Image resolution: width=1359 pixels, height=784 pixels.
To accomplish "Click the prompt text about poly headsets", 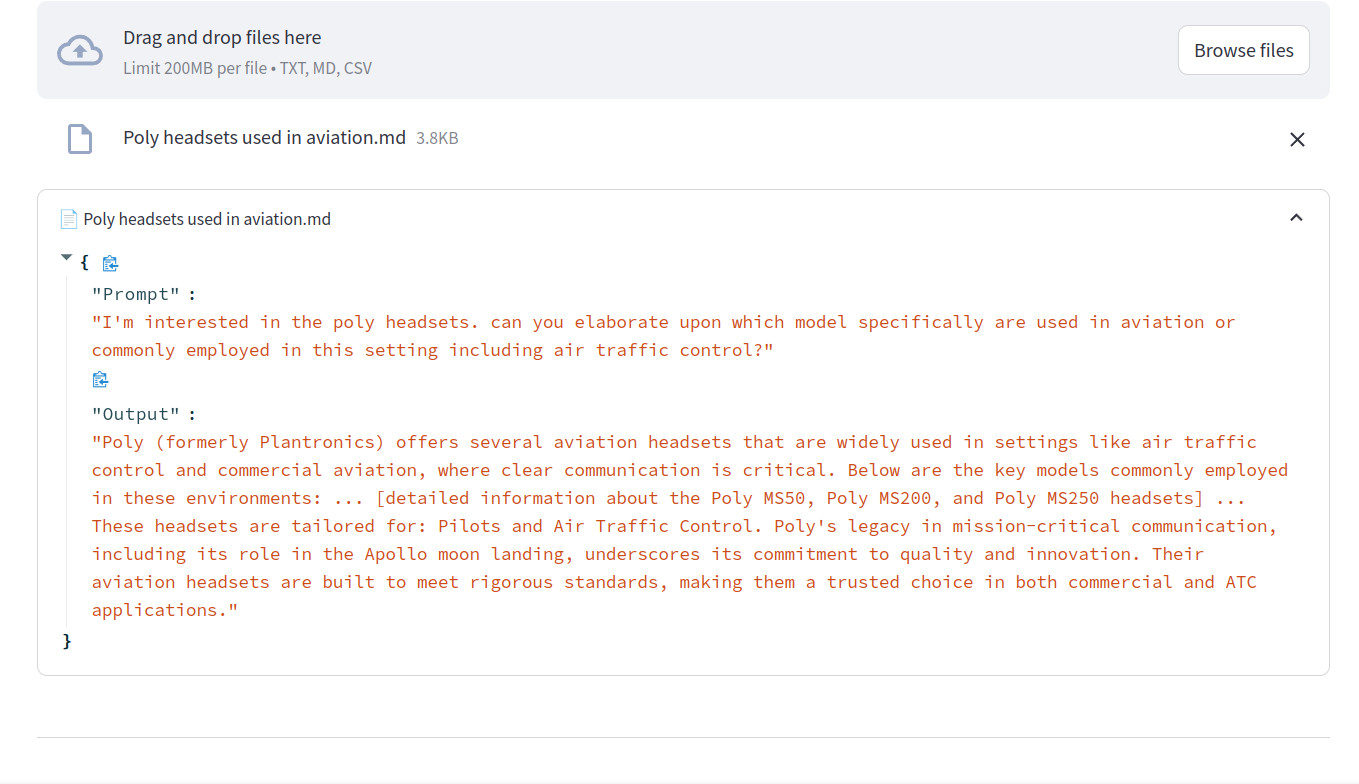I will click(x=663, y=336).
